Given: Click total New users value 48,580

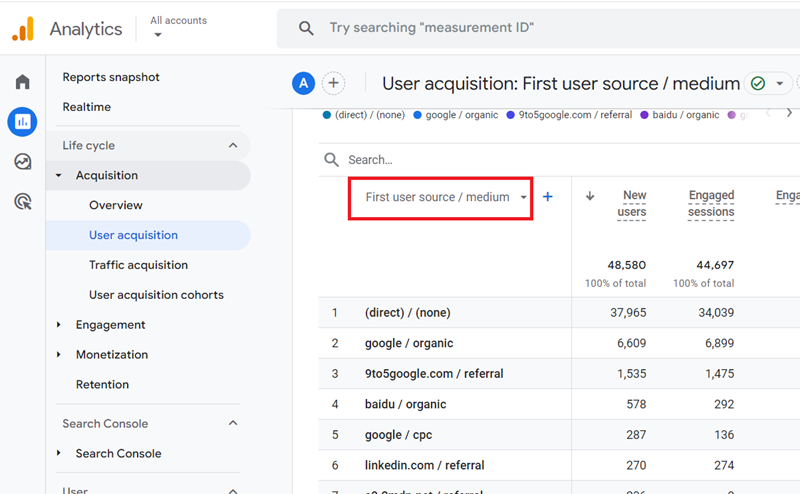Looking at the screenshot, I should click(627, 265).
